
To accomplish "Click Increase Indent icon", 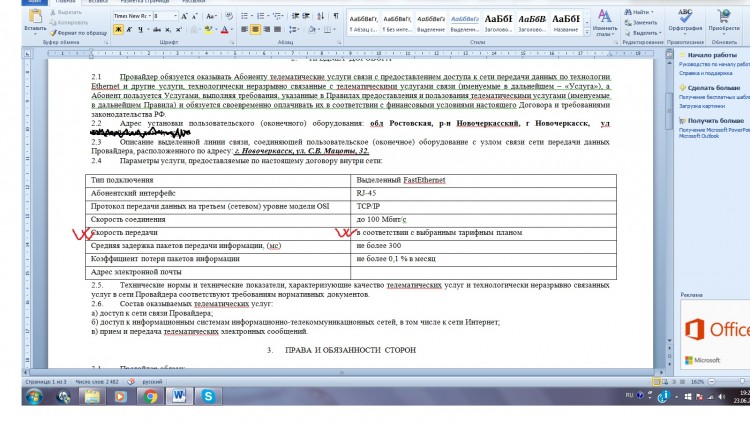I will (306, 16).
